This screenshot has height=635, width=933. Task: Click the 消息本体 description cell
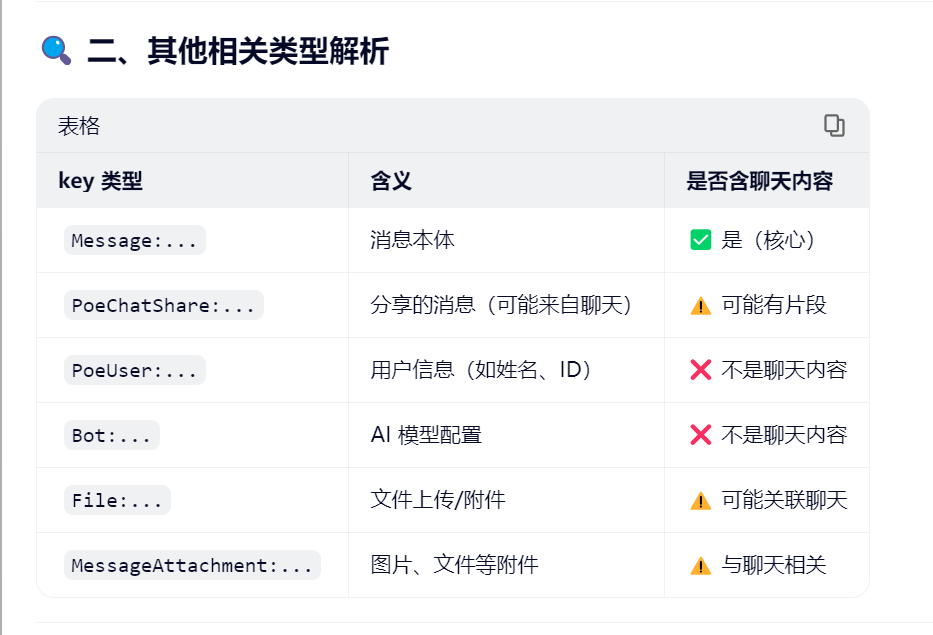[413, 240]
